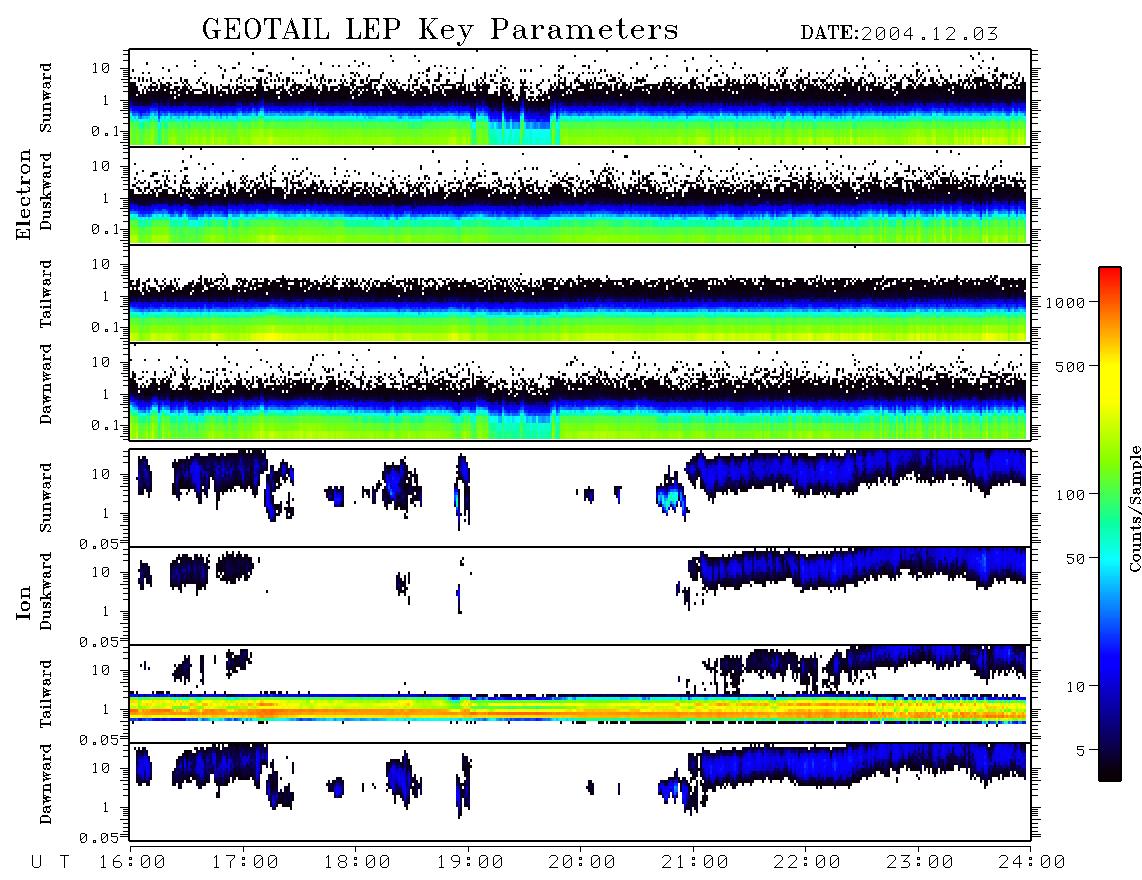The image size is (1142, 880).
Task: Click the Electron group axis label
Action: tap(23, 195)
